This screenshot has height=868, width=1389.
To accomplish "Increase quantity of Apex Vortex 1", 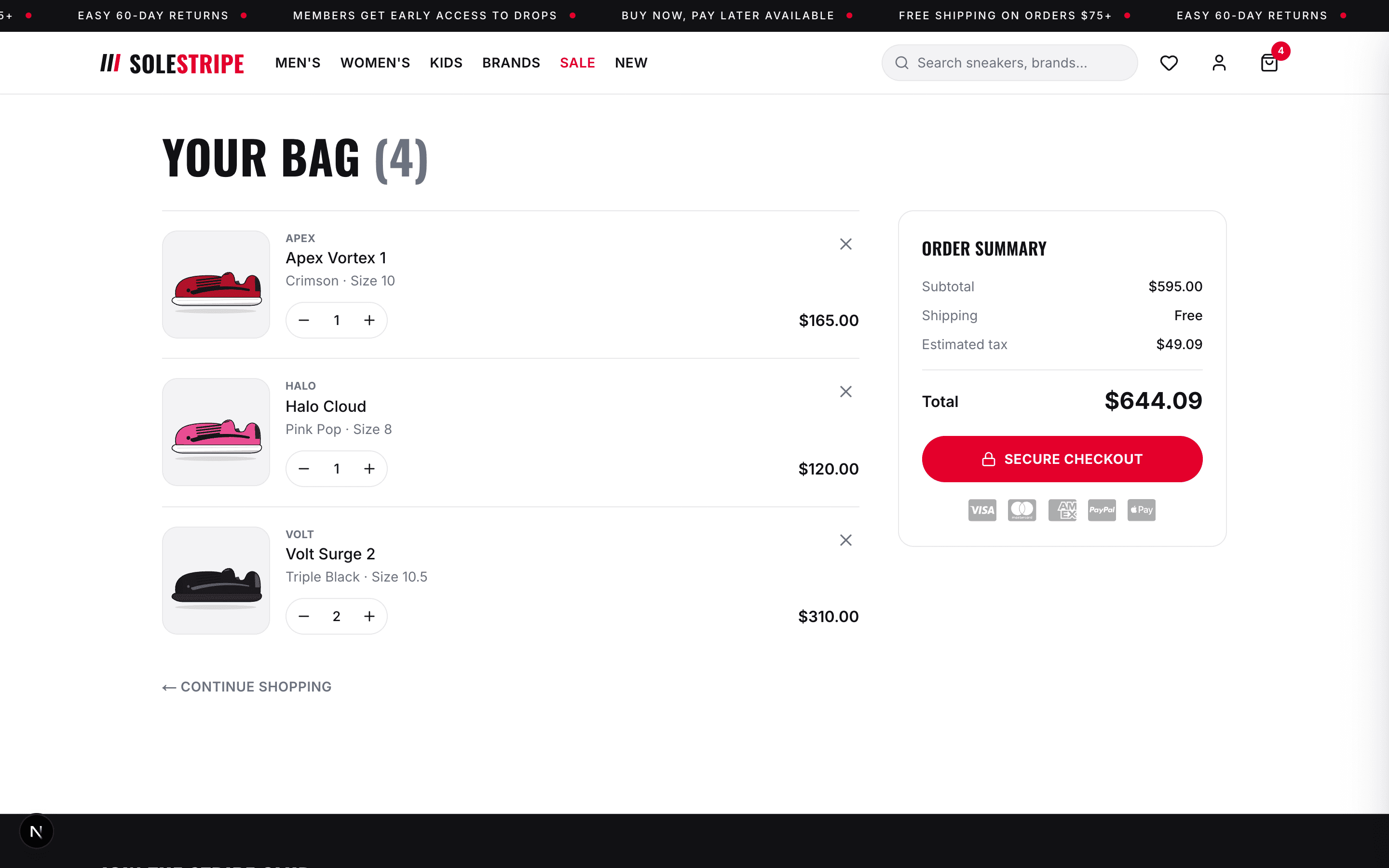I will point(369,320).
